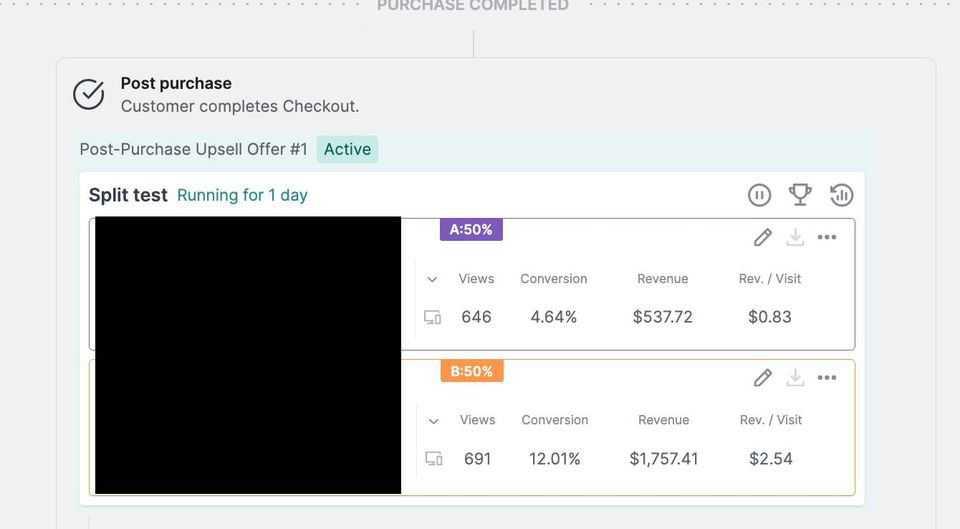960x529 pixels.
Task: Download variant A using download icon
Action: pos(795,238)
